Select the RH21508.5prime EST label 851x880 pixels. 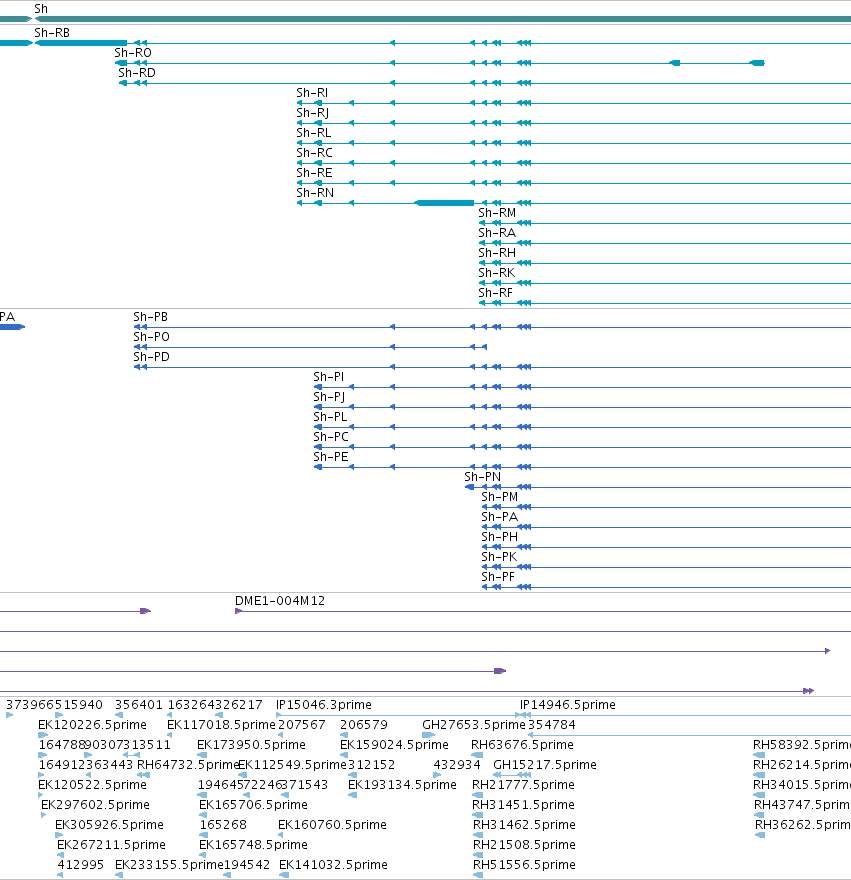[524, 845]
